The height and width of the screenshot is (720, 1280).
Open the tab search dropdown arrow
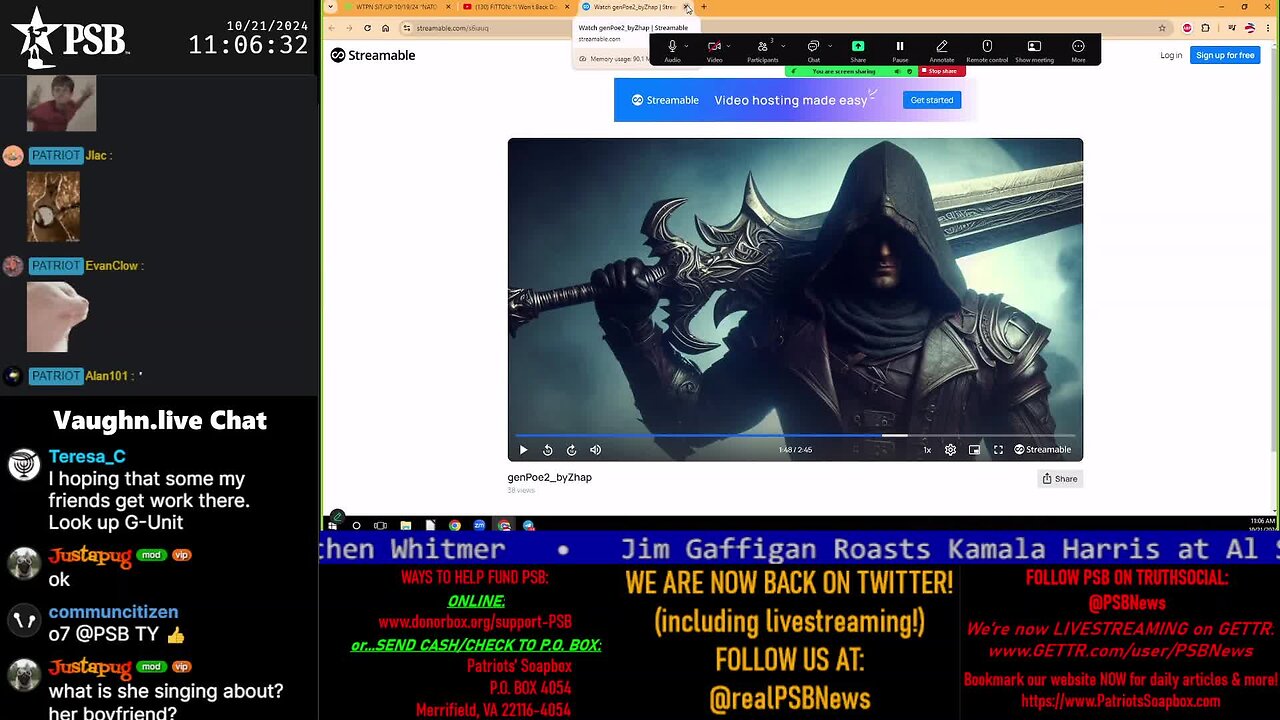(x=330, y=7)
